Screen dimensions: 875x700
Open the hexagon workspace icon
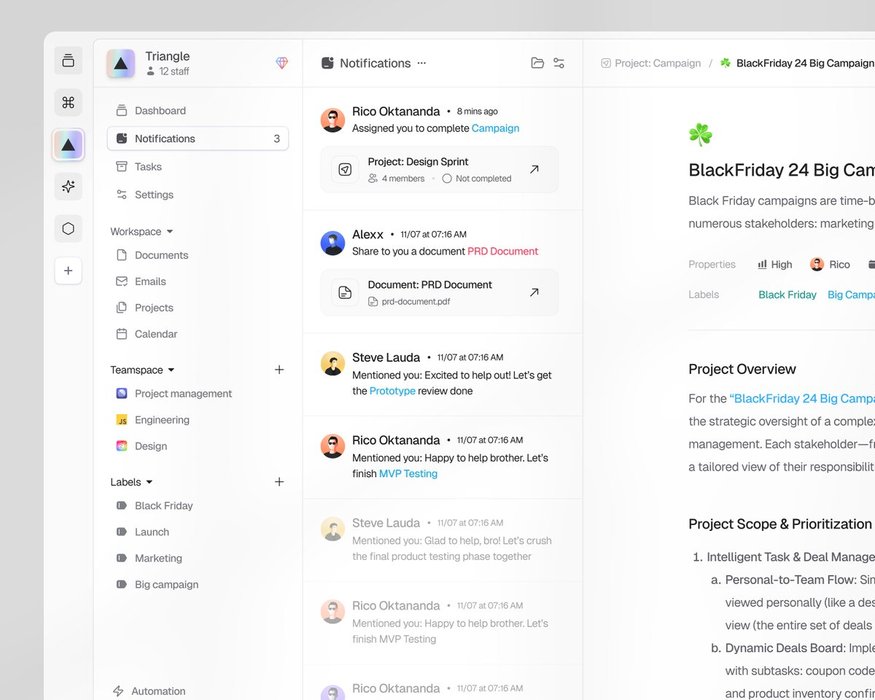coord(68,228)
